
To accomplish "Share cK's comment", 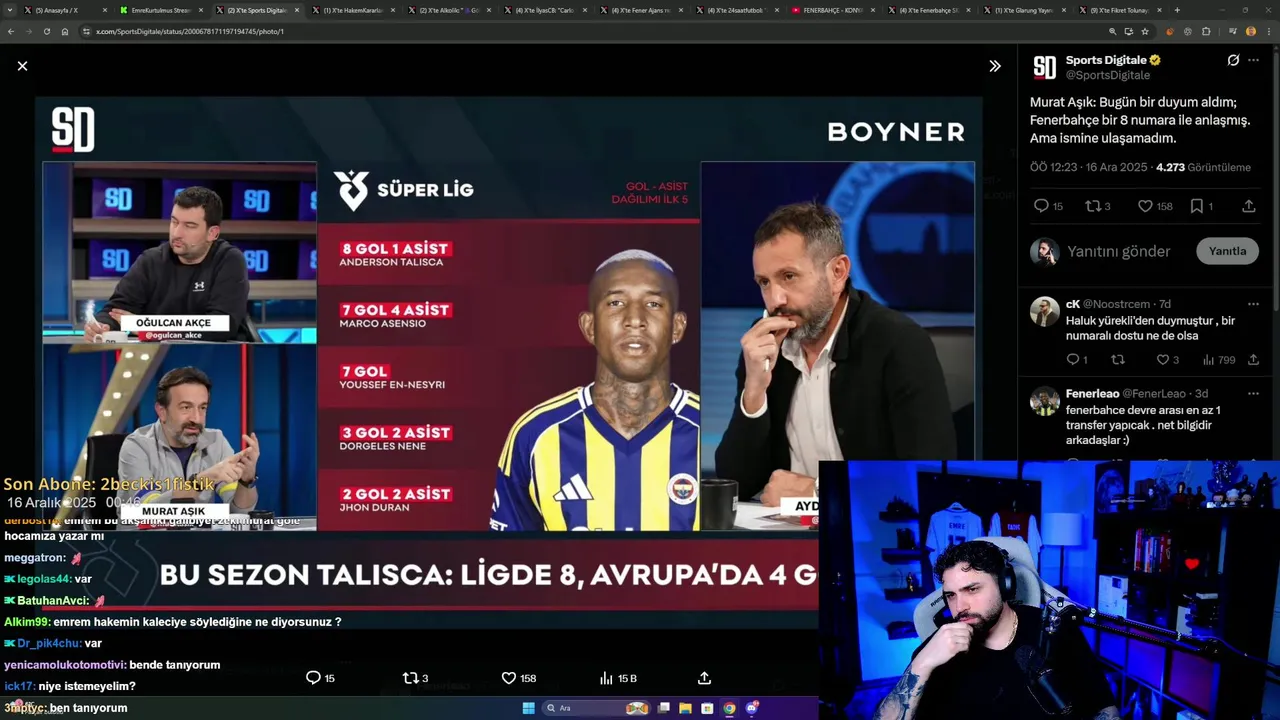I will click(x=1253, y=359).
